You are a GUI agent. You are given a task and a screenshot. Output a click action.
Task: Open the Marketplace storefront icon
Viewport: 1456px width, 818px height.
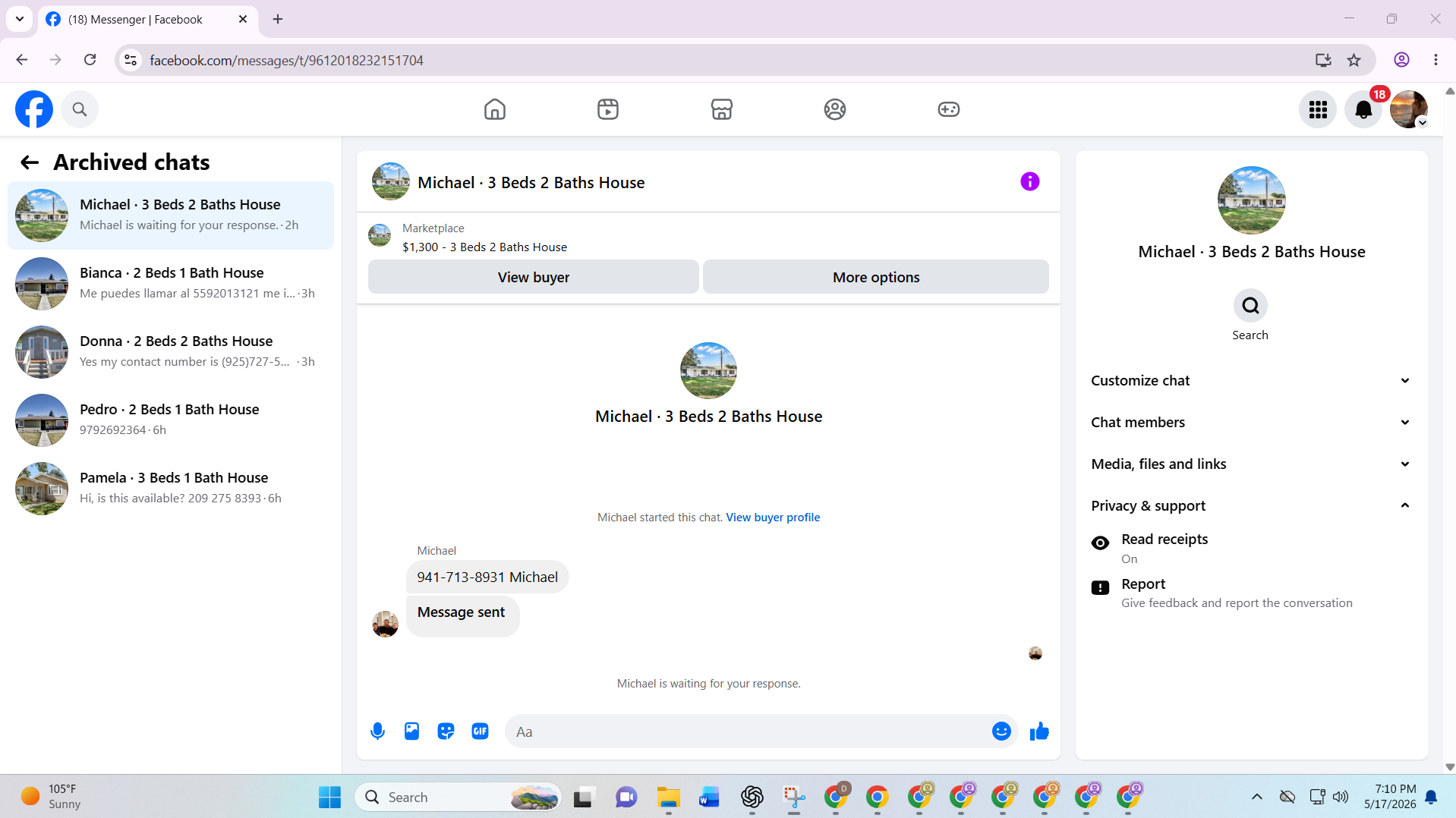pyautogui.click(x=722, y=109)
